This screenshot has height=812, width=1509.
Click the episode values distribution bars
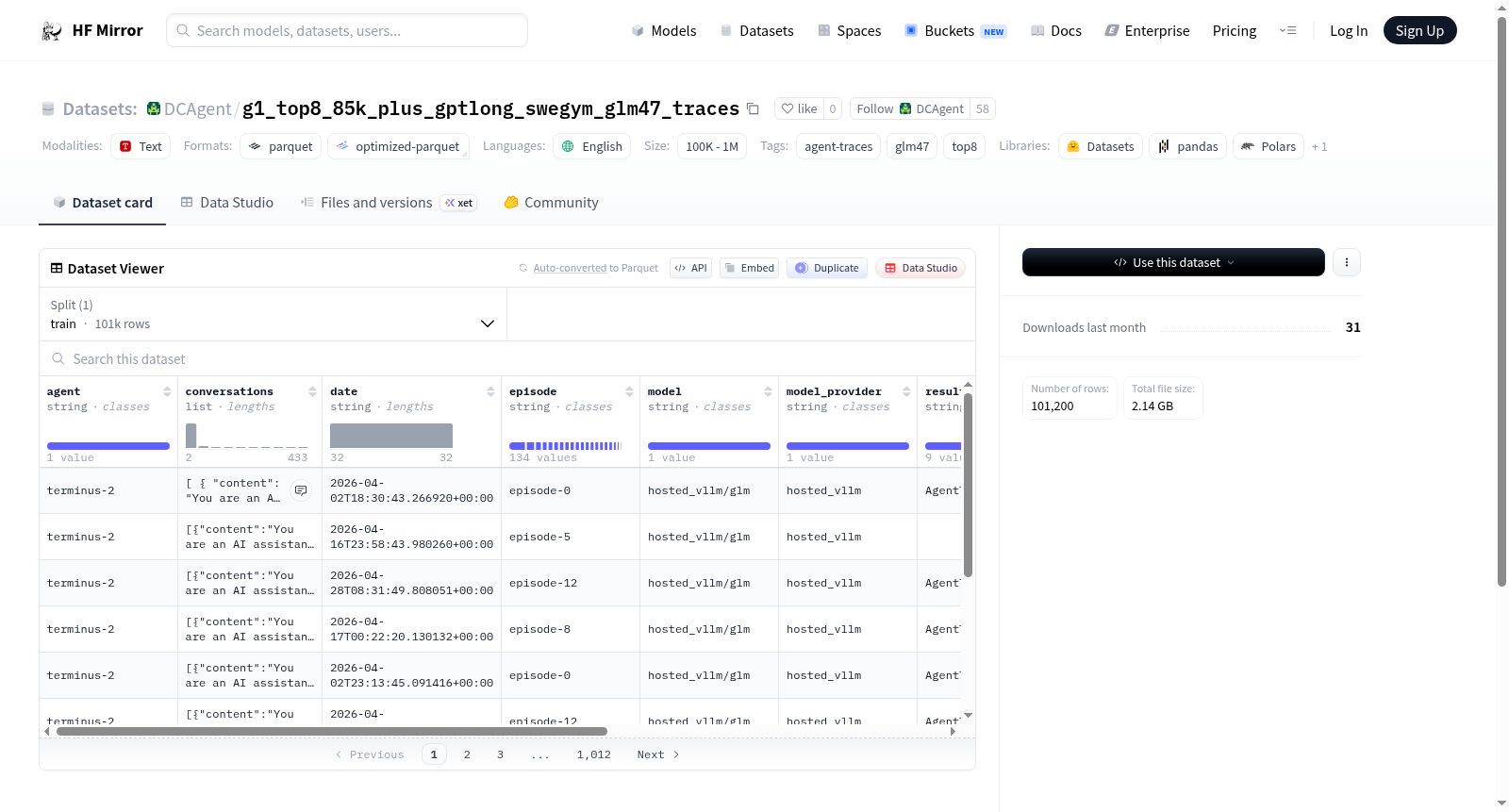click(x=565, y=445)
